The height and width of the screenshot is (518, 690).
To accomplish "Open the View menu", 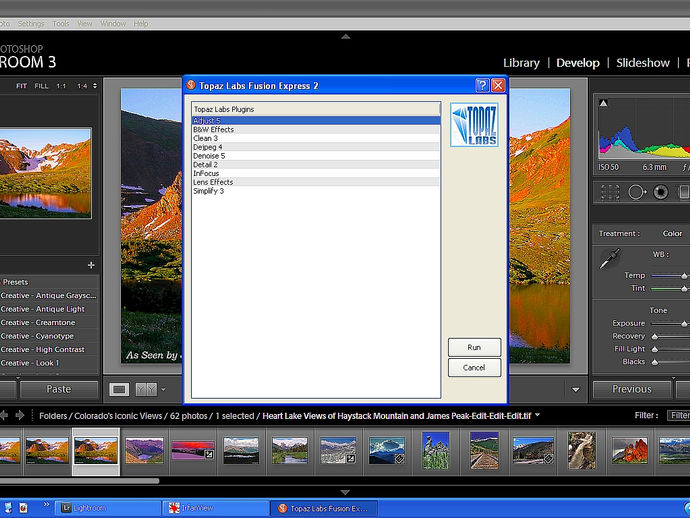I will pyautogui.click(x=85, y=24).
